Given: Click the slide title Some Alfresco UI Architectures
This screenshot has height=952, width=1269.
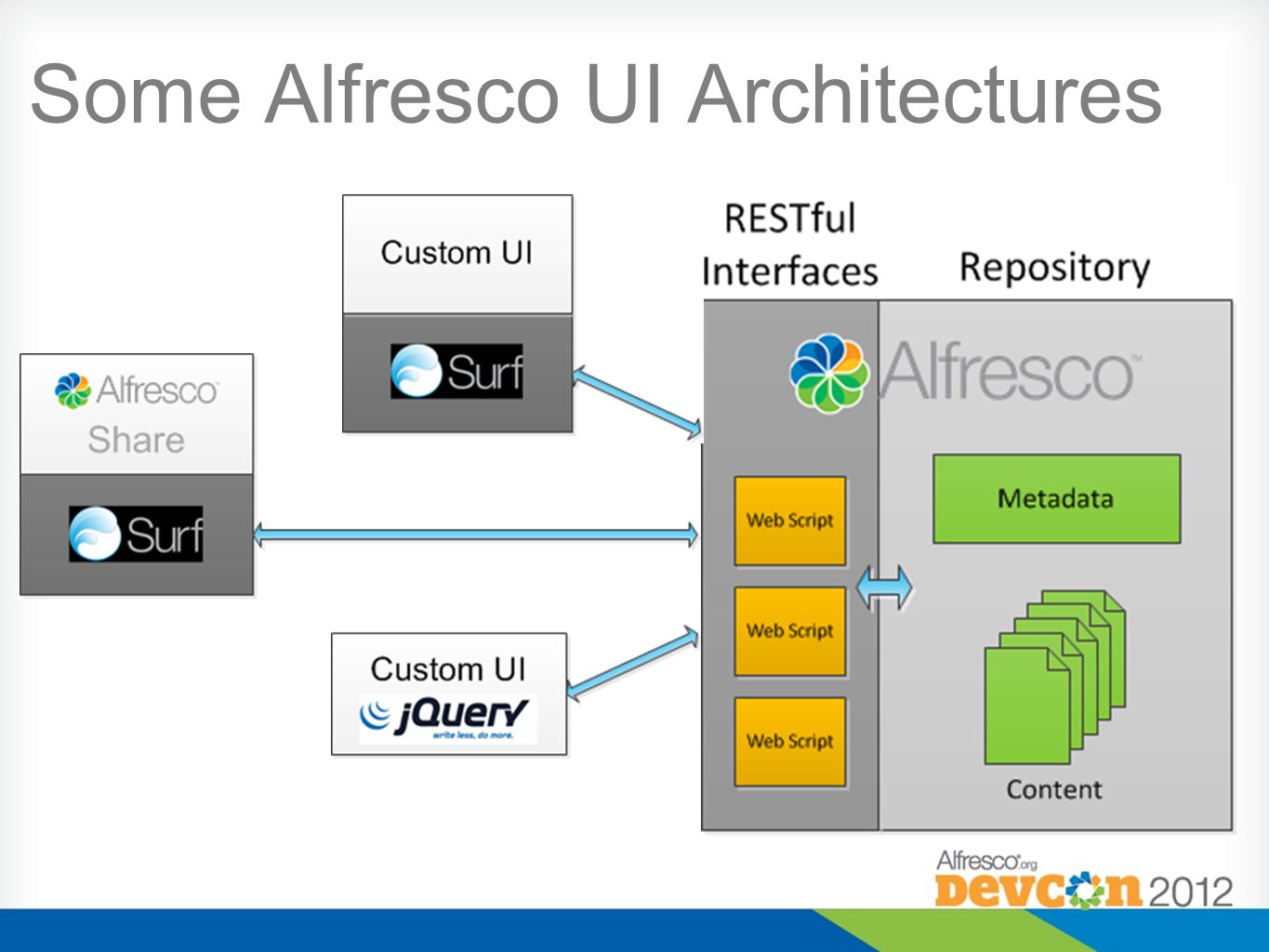Looking at the screenshot, I should pyautogui.click(x=596, y=93).
